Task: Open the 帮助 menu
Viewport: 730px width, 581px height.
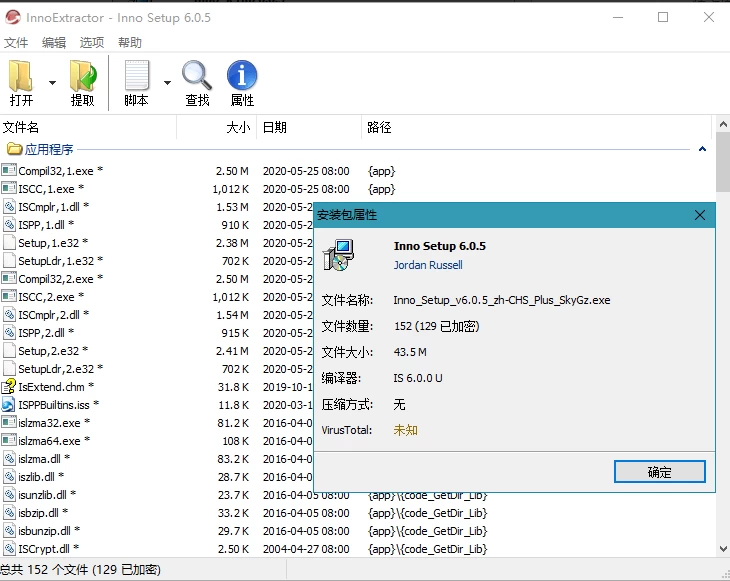Action: pyautogui.click(x=130, y=43)
